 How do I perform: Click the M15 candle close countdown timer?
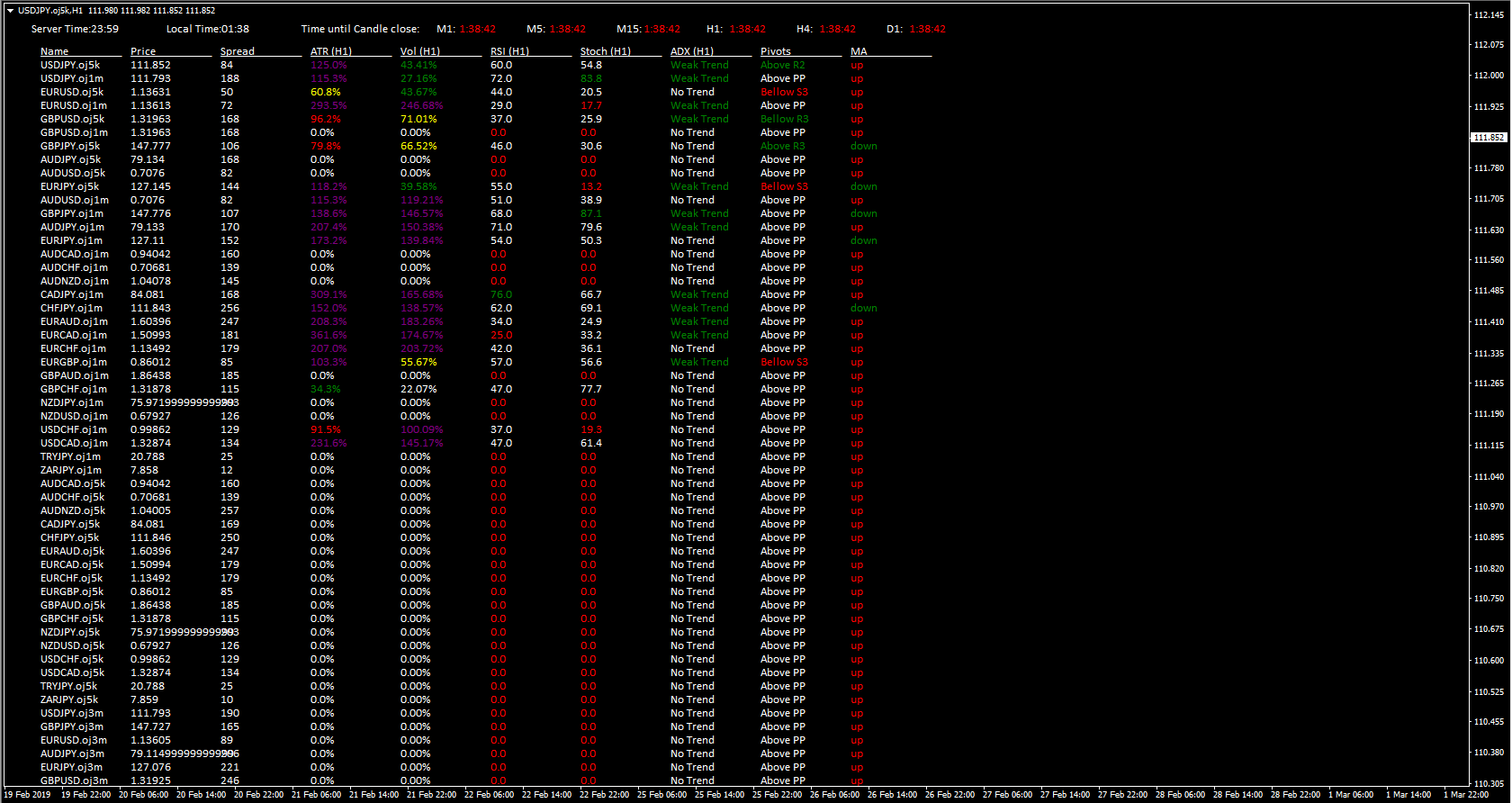pos(661,29)
